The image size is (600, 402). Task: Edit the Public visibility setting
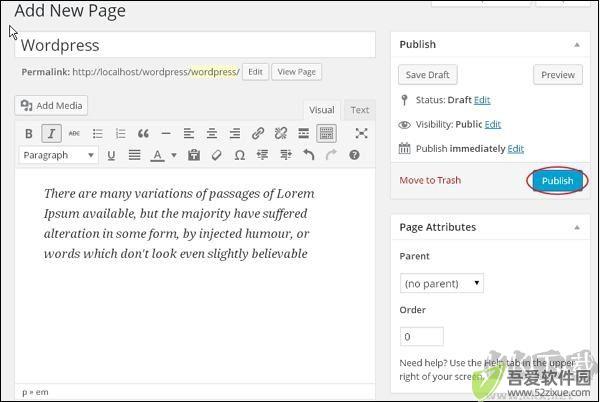click(x=492, y=124)
